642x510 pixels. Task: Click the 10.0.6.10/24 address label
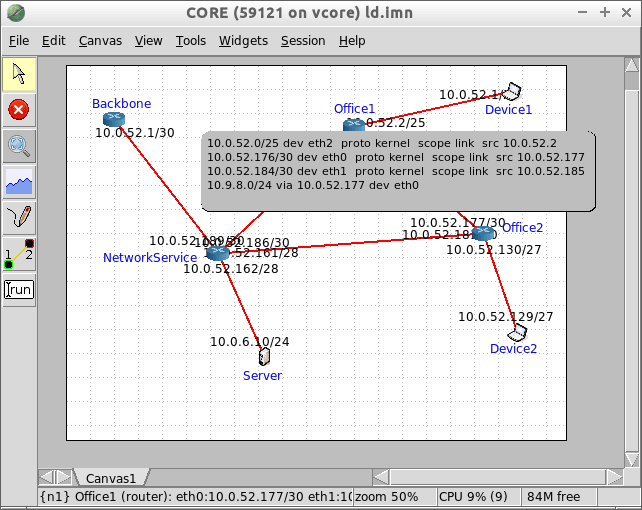pyautogui.click(x=250, y=341)
